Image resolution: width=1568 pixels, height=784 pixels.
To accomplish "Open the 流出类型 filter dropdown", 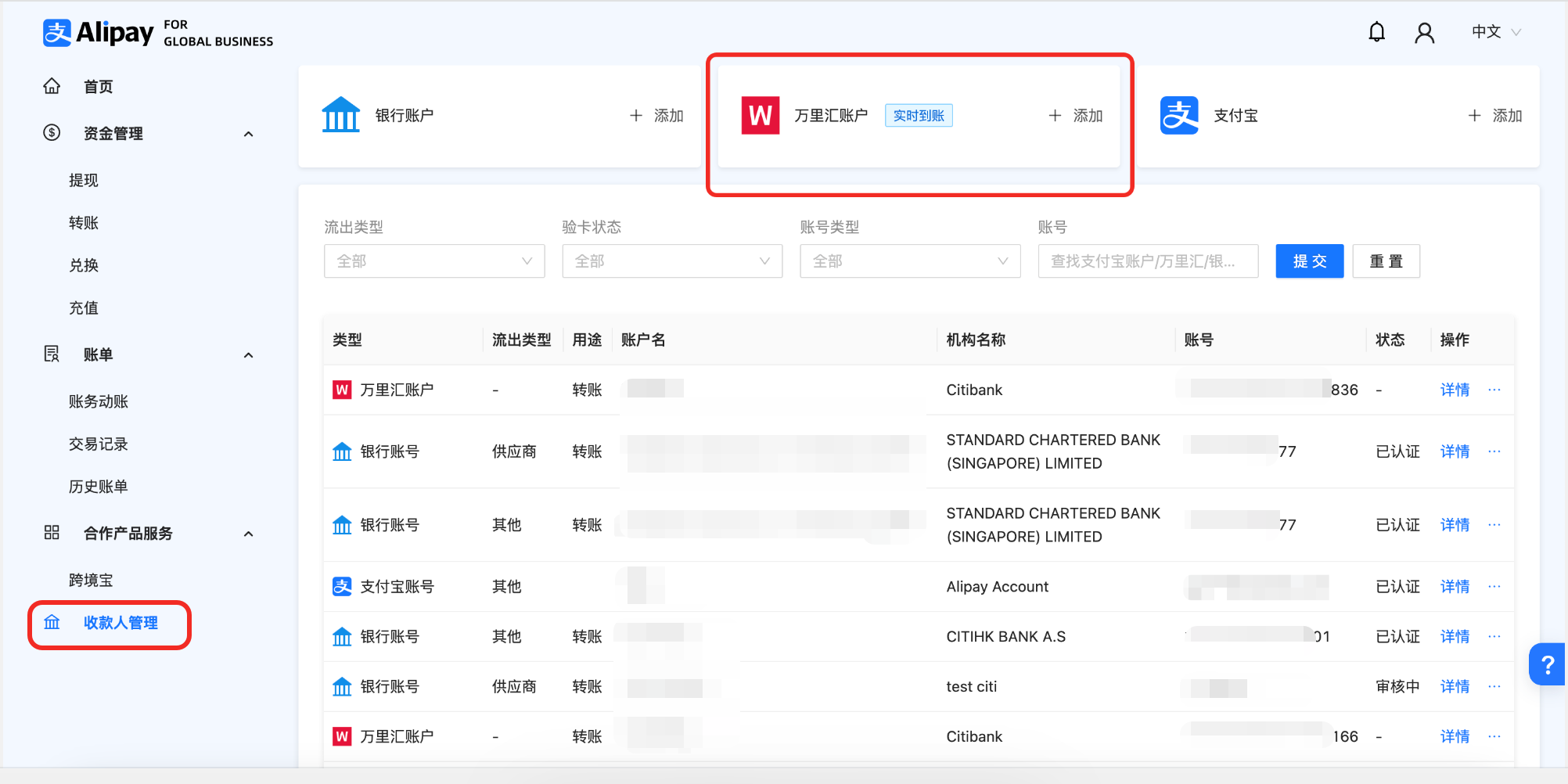I will click(434, 261).
